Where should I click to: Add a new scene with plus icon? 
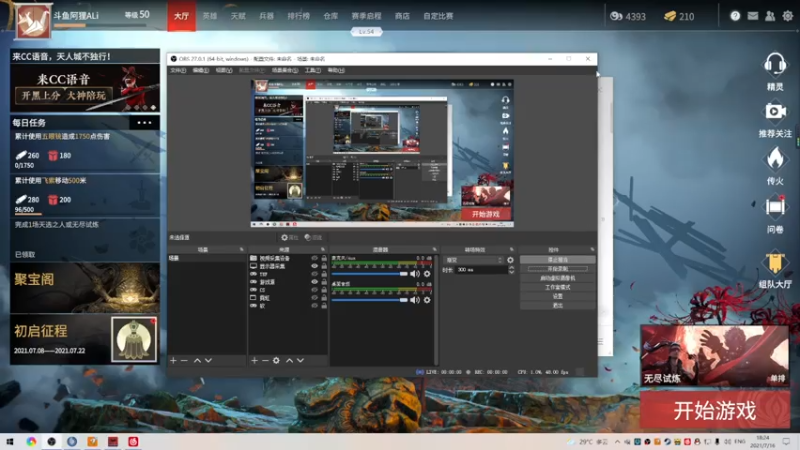[x=173, y=360]
